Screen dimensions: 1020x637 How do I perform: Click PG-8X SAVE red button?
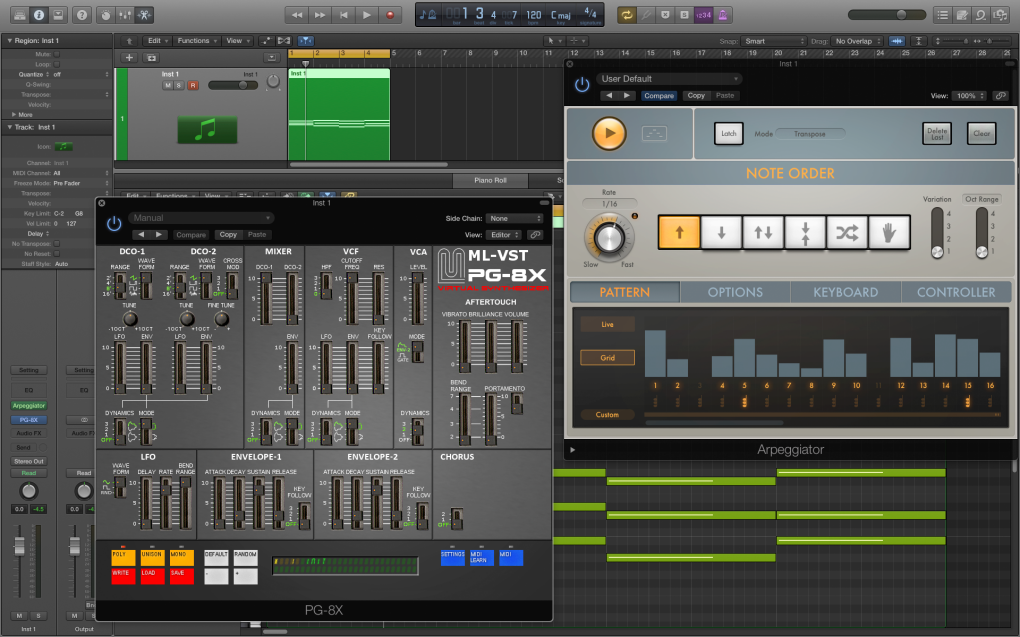click(x=181, y=576)
